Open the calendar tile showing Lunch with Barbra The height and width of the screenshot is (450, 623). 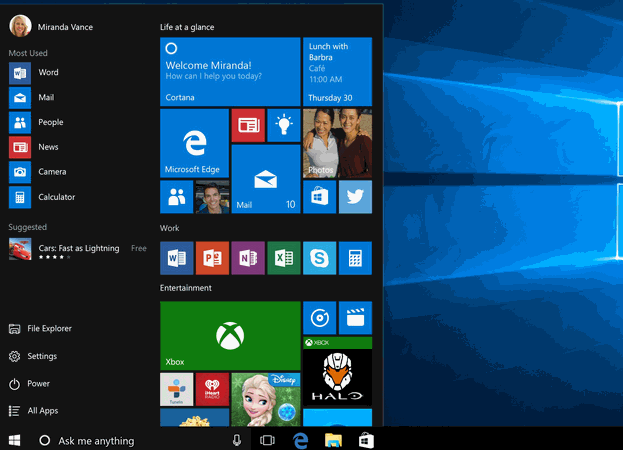pos(337,71)
